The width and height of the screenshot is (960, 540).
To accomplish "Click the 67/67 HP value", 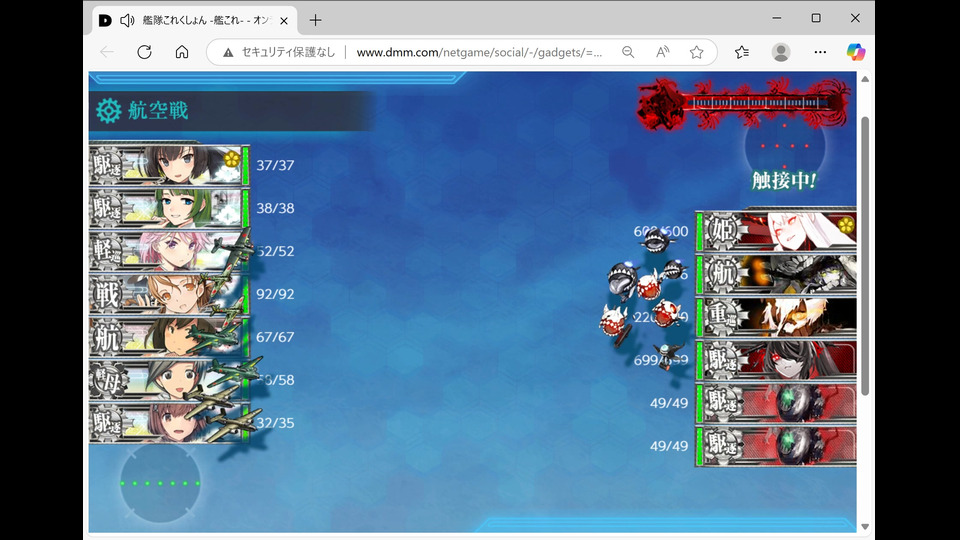I will coord(275,337).
